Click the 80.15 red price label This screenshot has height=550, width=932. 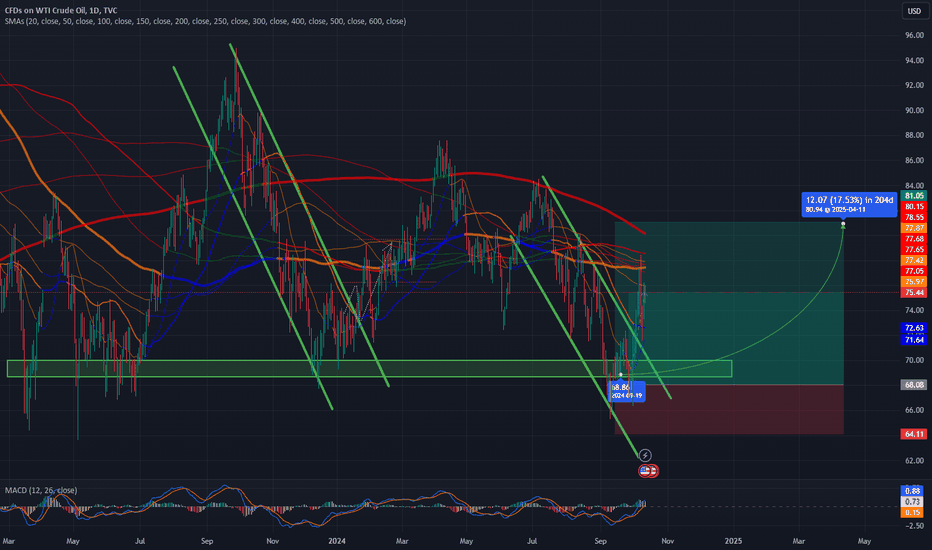[914, 206]
